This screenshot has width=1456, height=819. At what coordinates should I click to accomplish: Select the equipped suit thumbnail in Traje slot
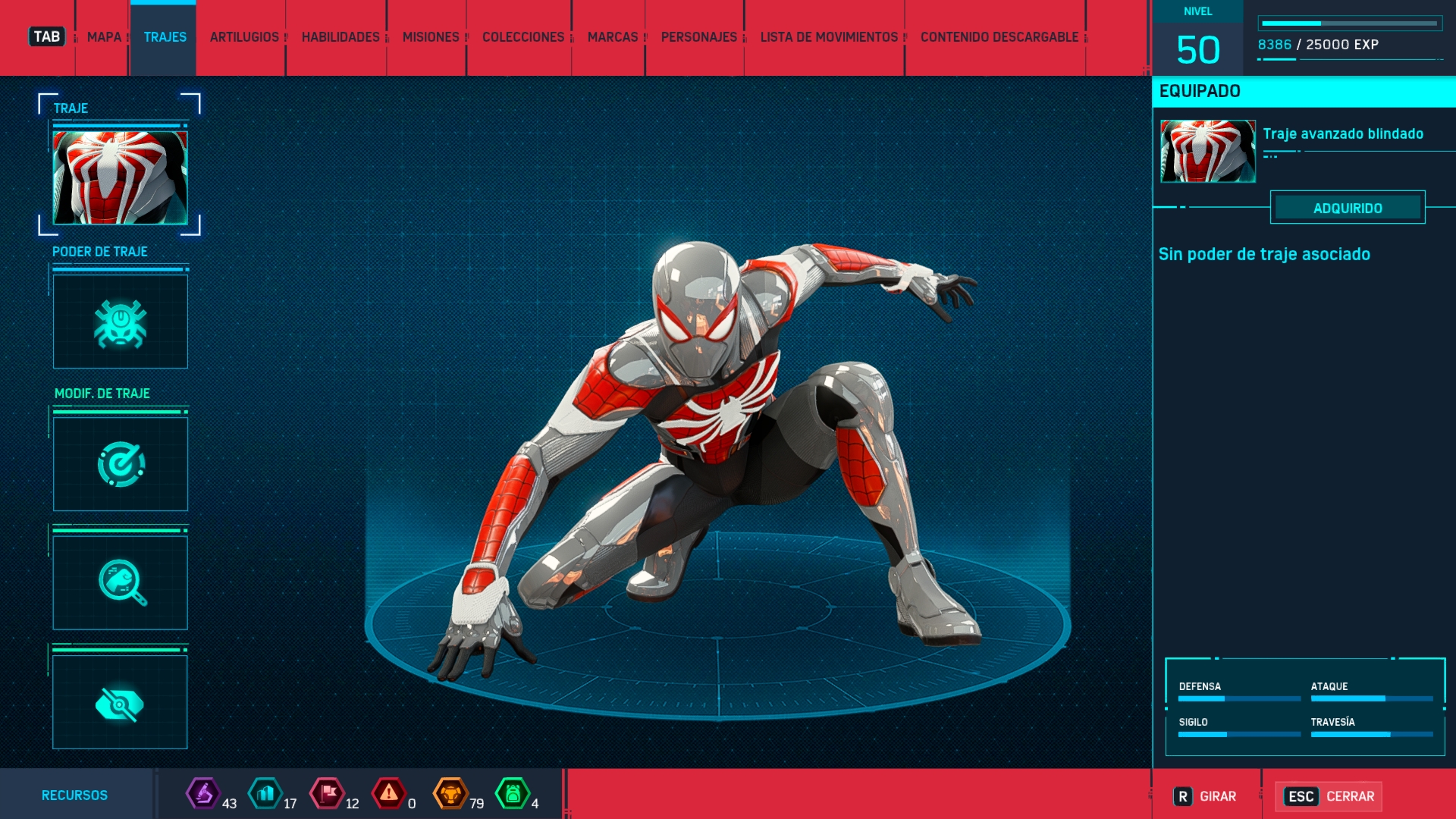[120, 177]
